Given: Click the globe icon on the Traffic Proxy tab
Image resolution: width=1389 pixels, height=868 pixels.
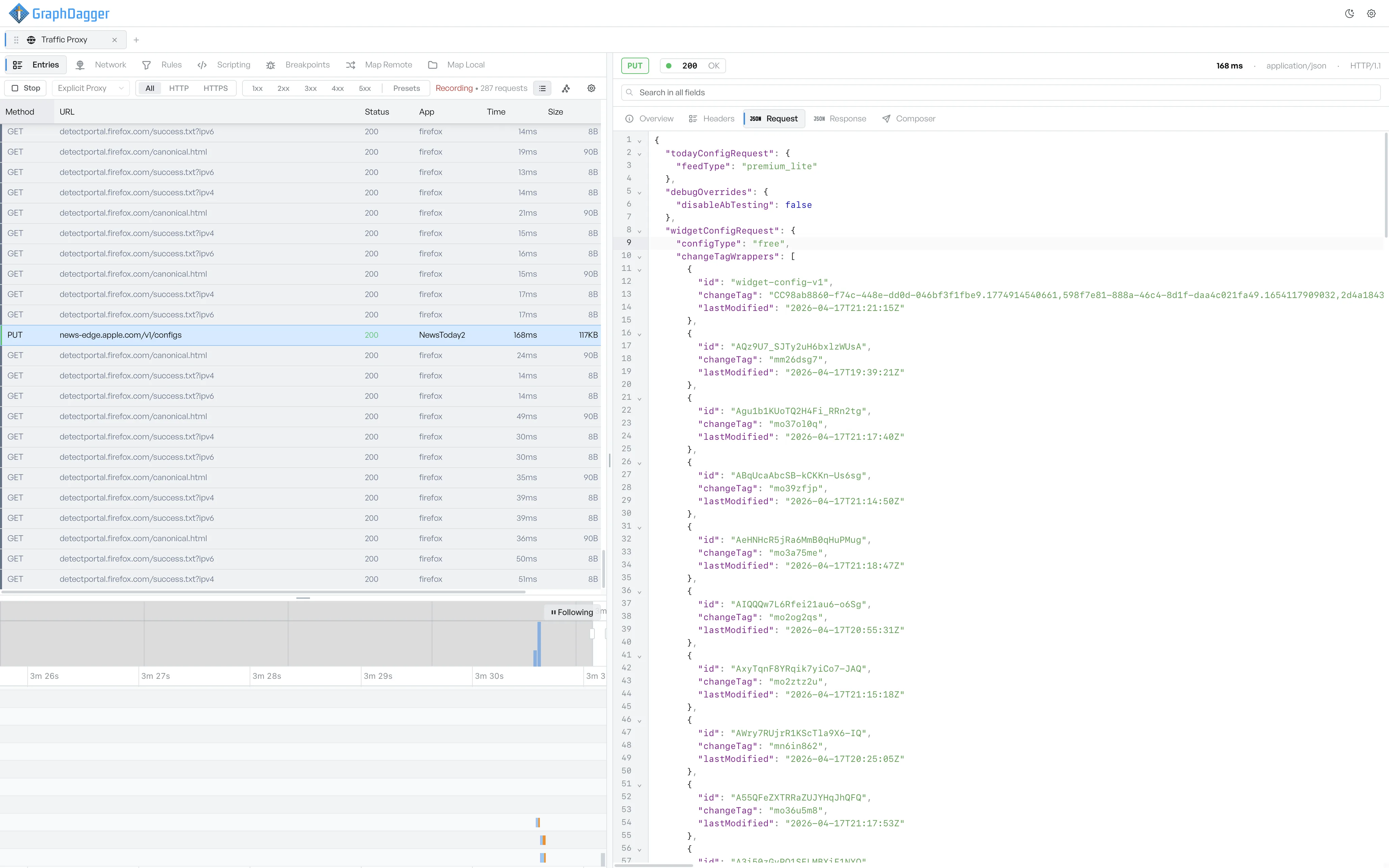Looking at the screenshot, I should tap(31, 40).
